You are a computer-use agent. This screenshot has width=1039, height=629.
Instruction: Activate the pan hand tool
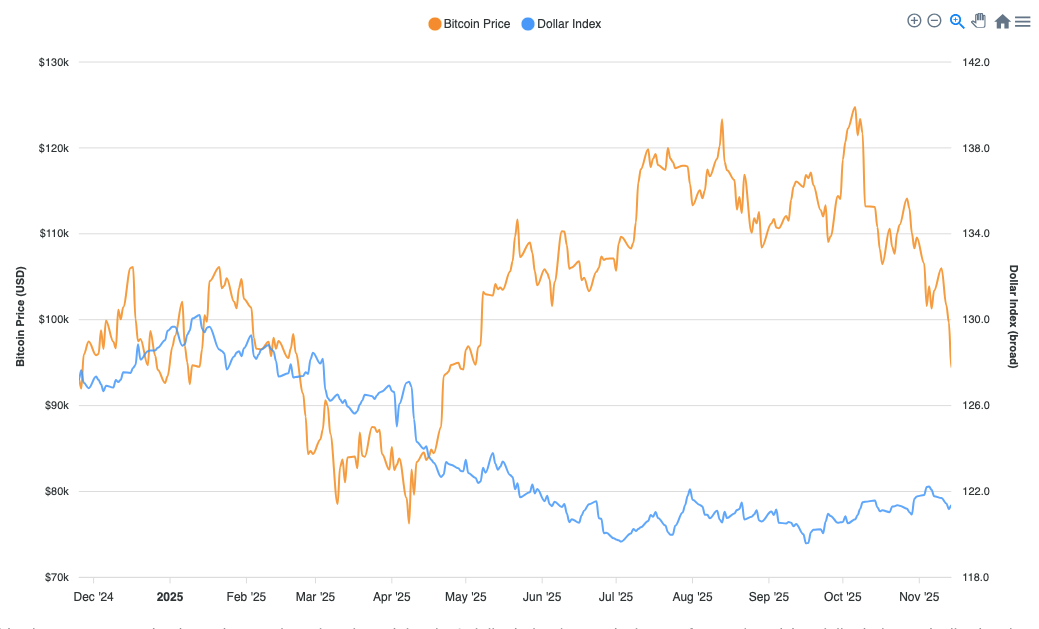click(x=978, y=20)
